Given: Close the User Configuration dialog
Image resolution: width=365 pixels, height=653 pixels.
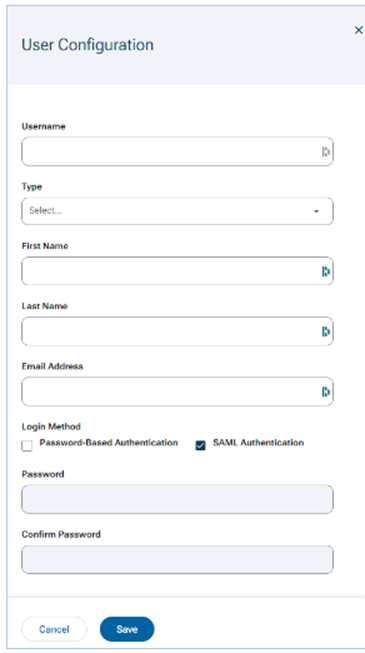Looking at the screenshot, I should point(358,30).
